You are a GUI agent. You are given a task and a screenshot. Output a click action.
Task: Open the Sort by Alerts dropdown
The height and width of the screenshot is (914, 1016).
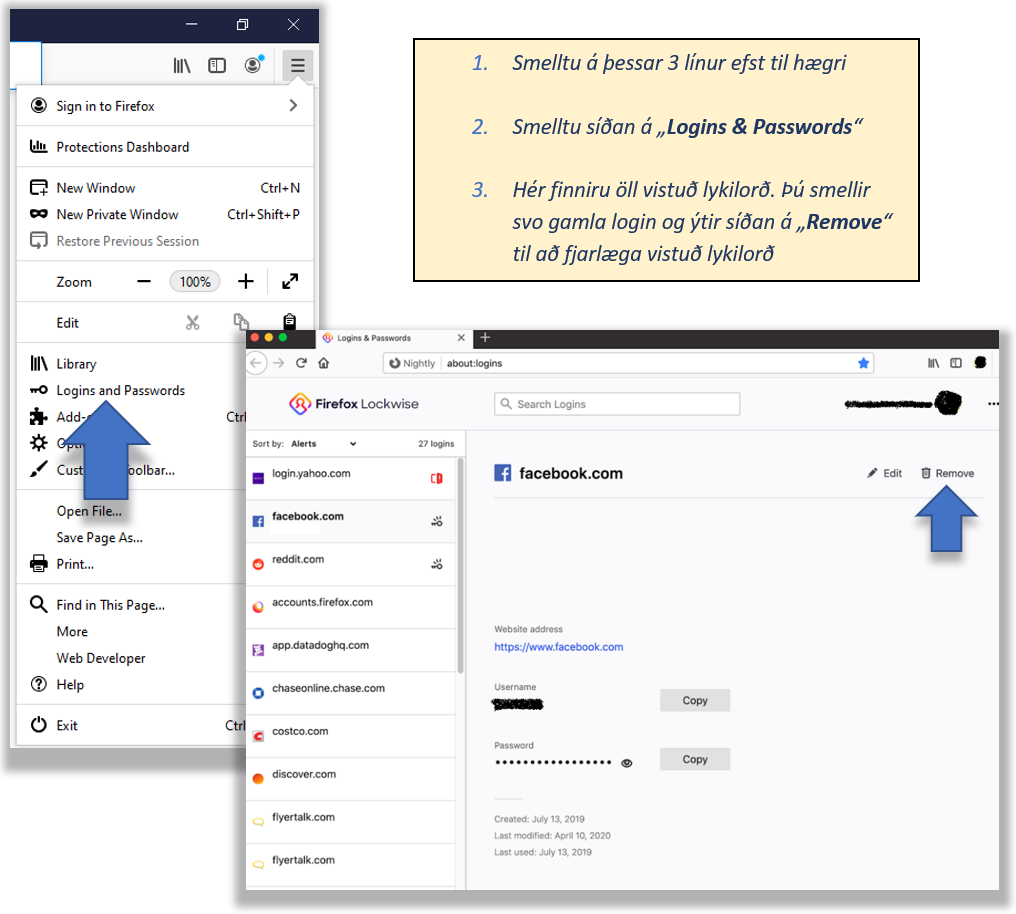tap(323, 443)
